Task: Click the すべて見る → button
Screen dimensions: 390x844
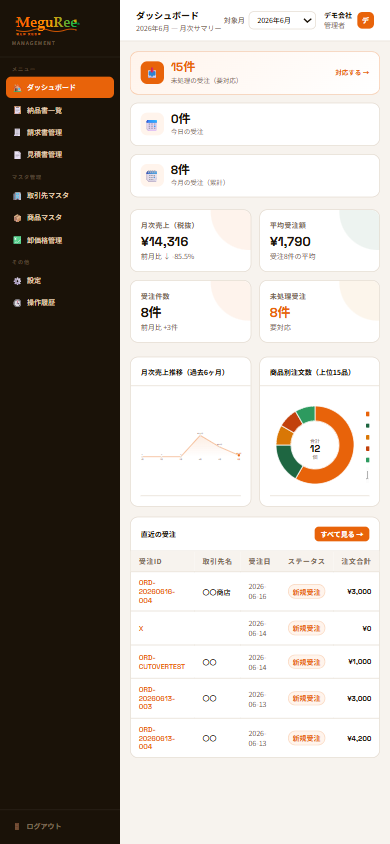Action: (x=342, y=534)
